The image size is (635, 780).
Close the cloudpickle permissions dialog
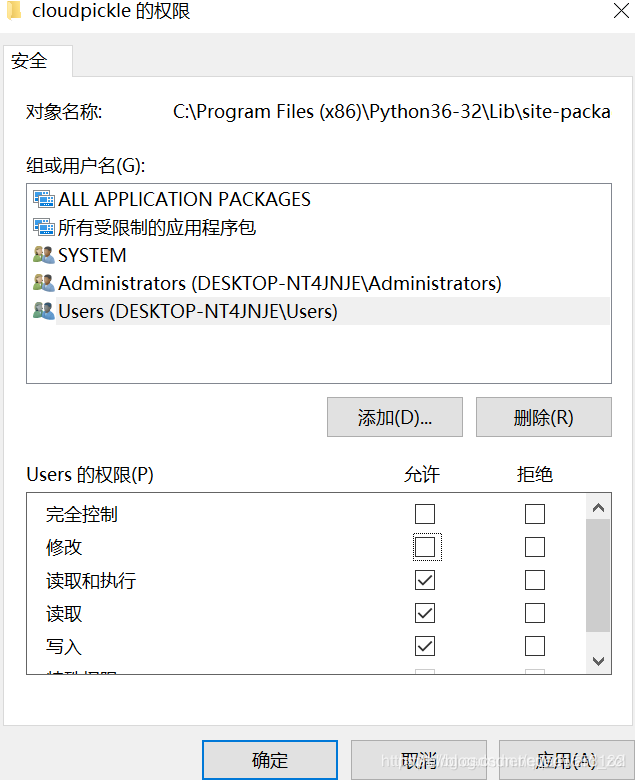(621, 11)
